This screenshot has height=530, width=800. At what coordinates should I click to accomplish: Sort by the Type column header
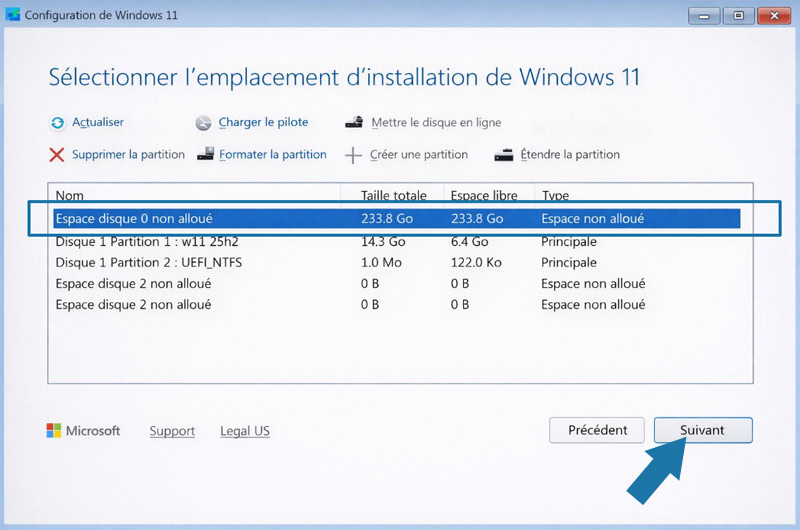[x=555, y=195]
